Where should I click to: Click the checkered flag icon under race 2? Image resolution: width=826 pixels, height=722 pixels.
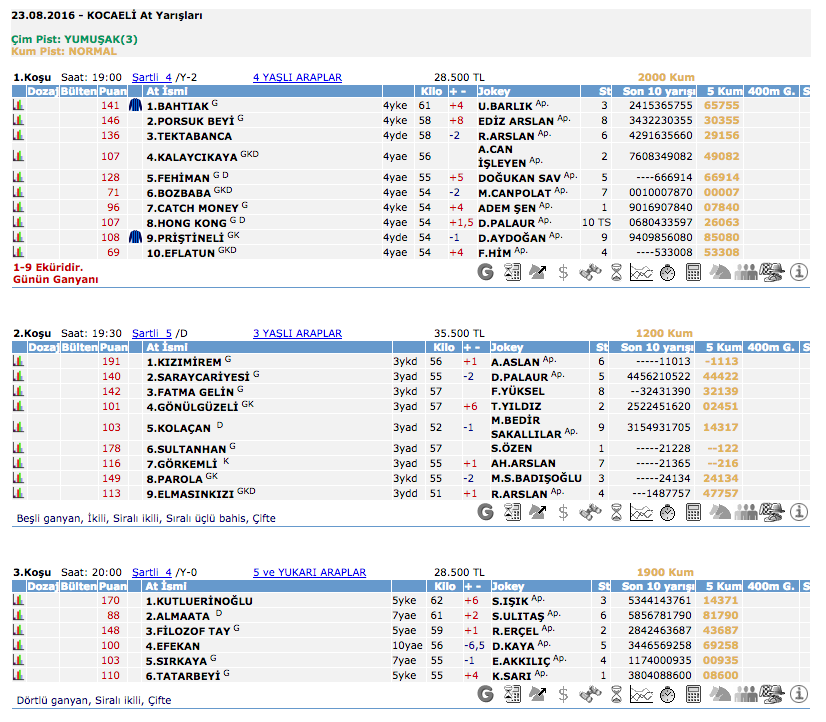coord(772,511)
